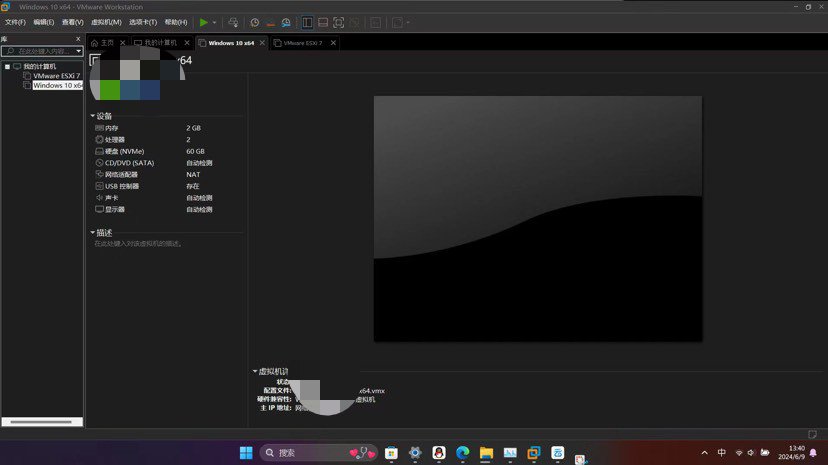The image size is (828, 465).
Task: Collapse the 虚拟机详细信息 section
Action: click(255, 372)
